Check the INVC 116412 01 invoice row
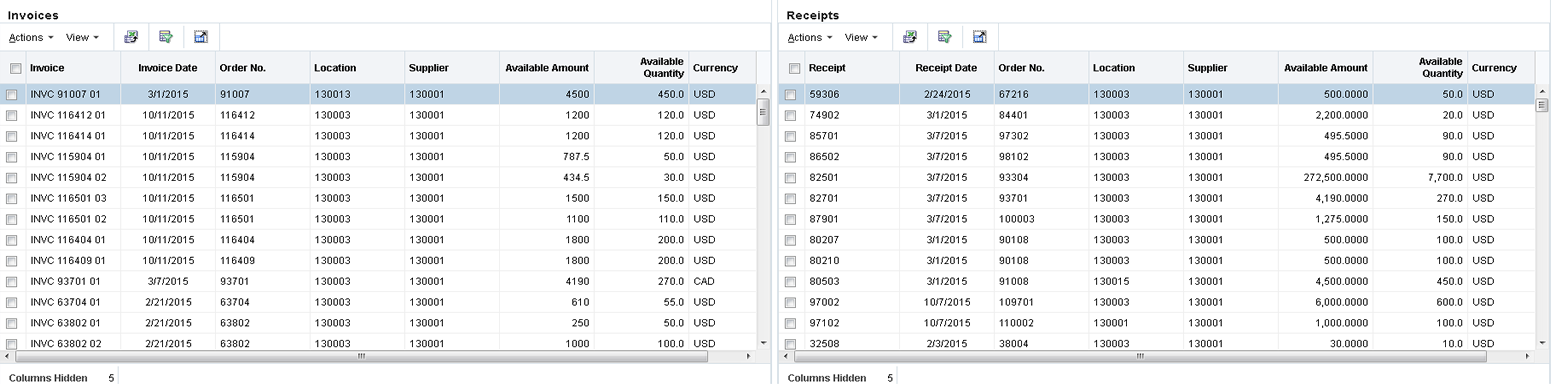Image resolution: width=1553 pixels, height=389 pixels. coord(12,116)
